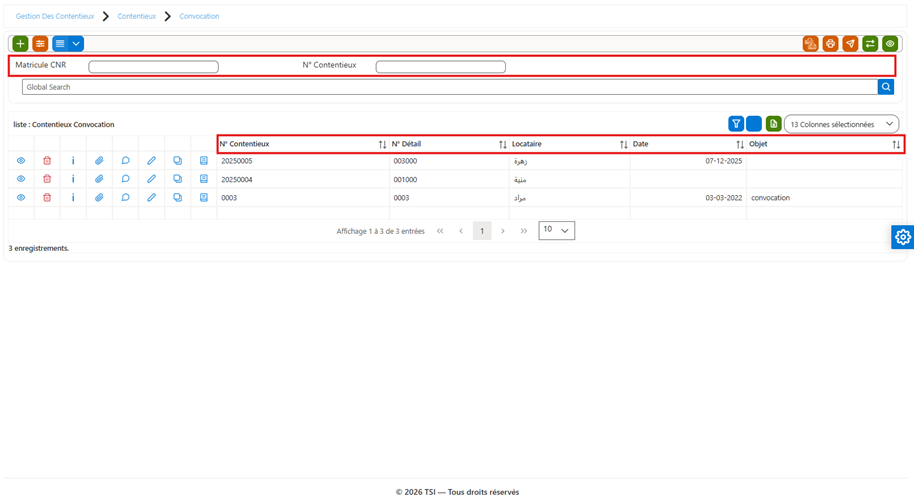Viewport: 914px width, 501px height.
Task: Delete row 20250004 with trash icon
Action: tap(47, 179)
